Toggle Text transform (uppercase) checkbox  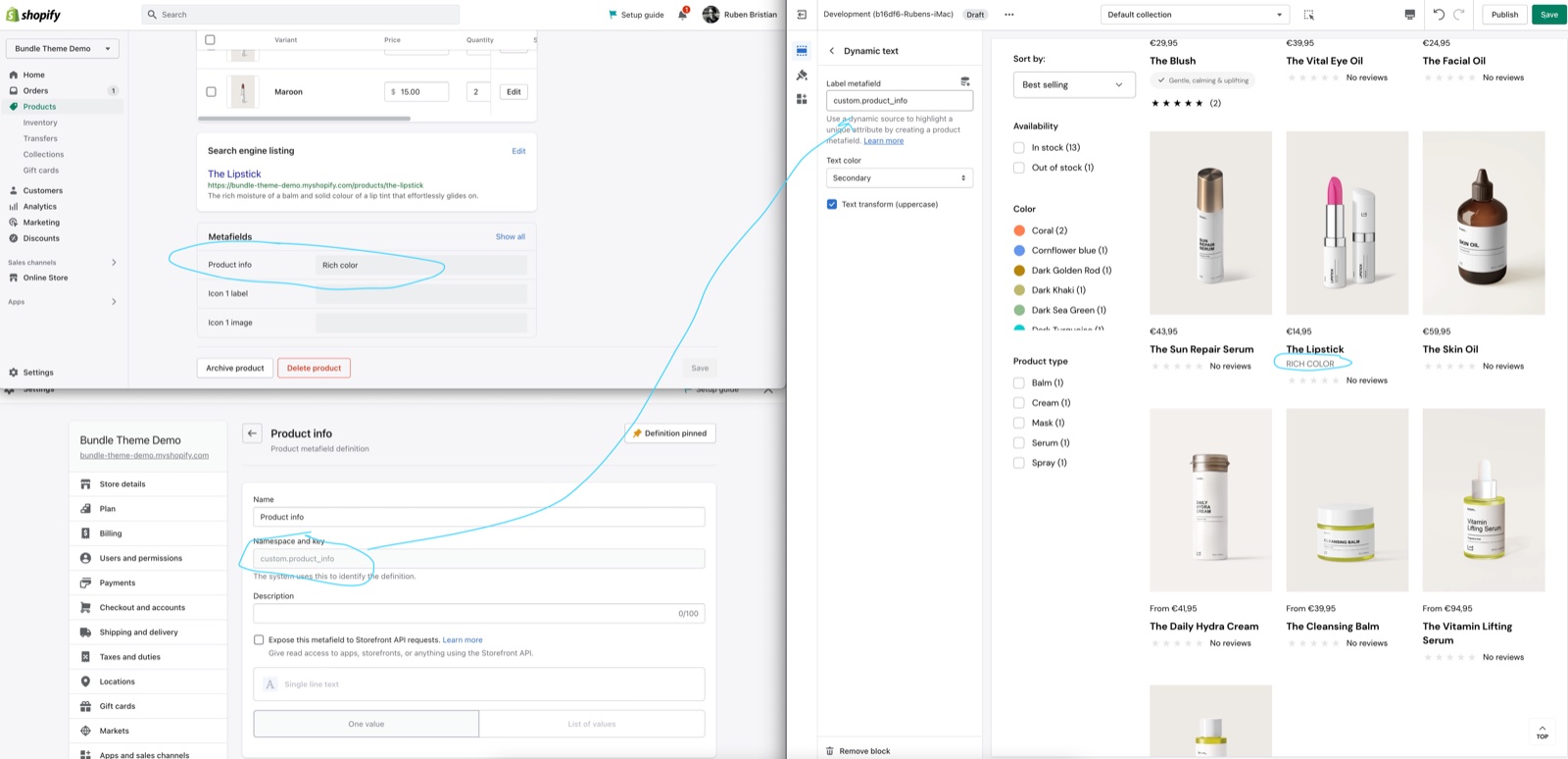click(832, 204)
